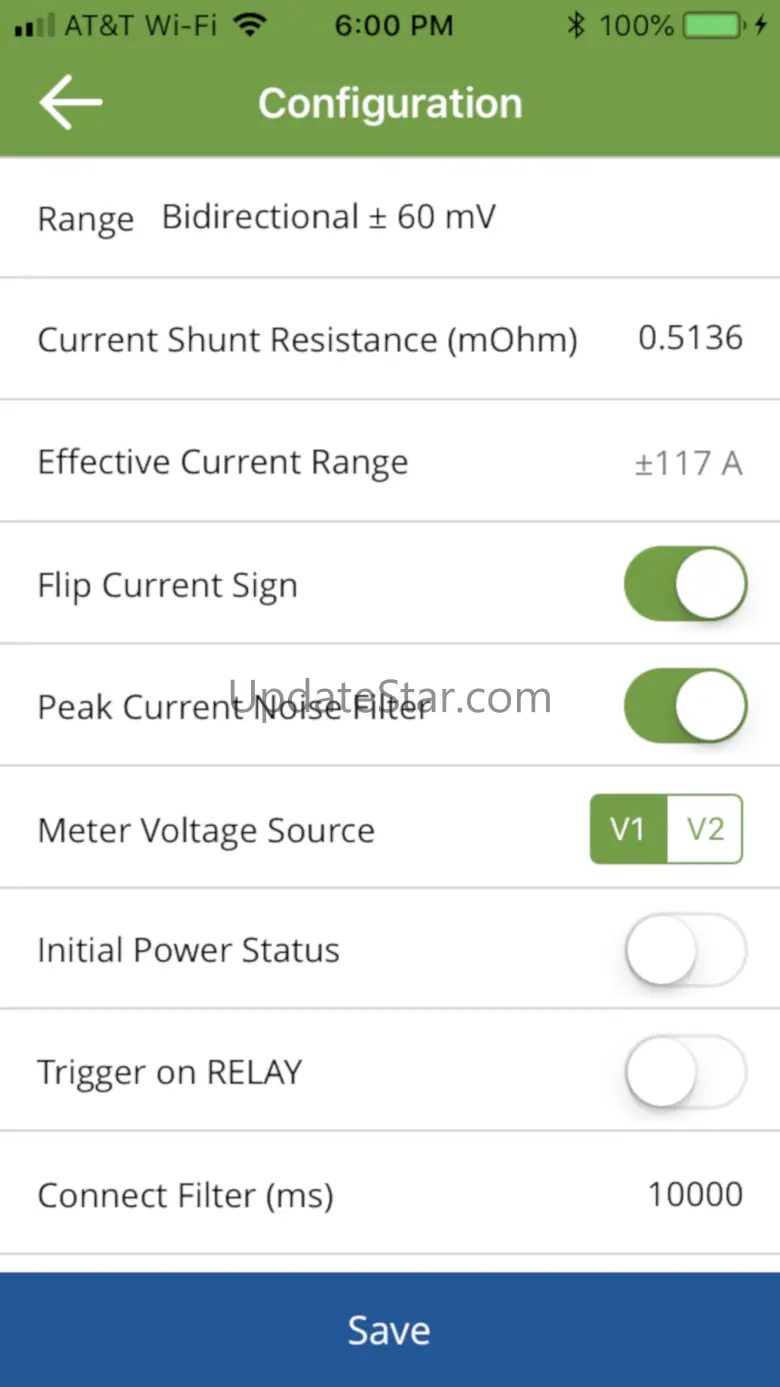Edit the Connect Filter value 10000
Viewport: 780px width, 1387px height.
(695, 1194)
